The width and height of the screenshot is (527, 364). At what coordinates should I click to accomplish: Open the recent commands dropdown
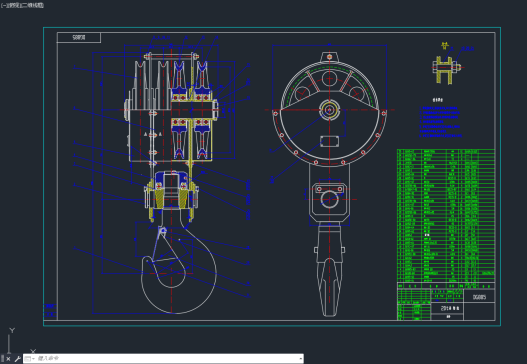coord(30,359)
